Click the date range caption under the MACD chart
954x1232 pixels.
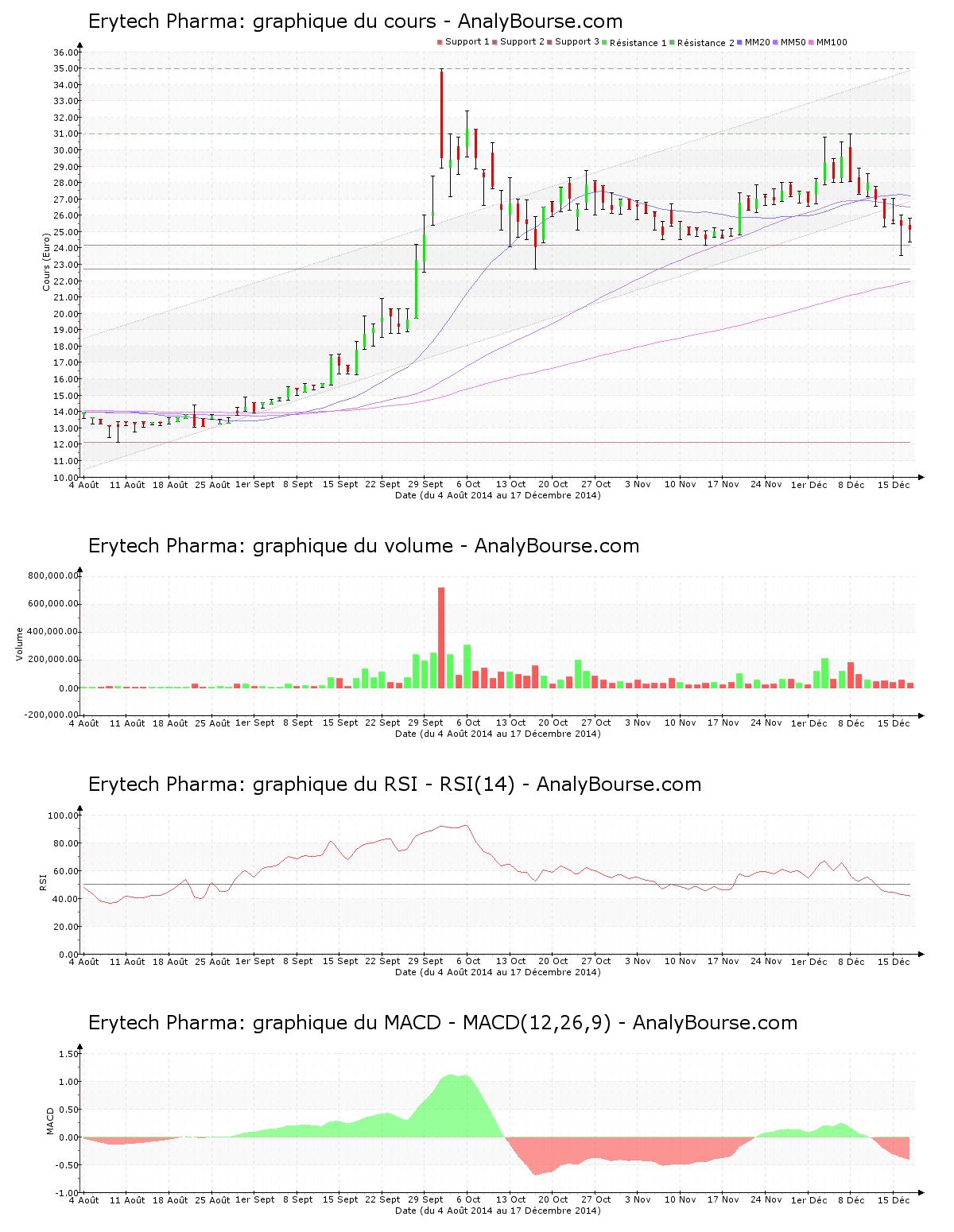(498, 1211)
